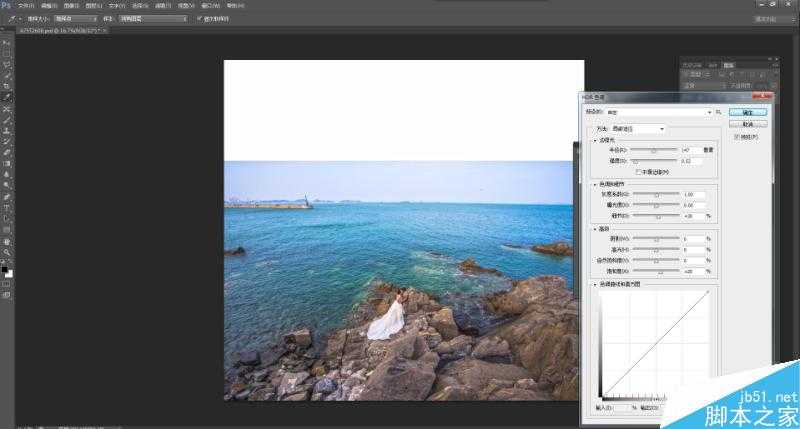This screenshot has height=429, width=800.
Task: Toggle the Preview (预览) checkbox in HDR Toning
Action: (738, 137)
